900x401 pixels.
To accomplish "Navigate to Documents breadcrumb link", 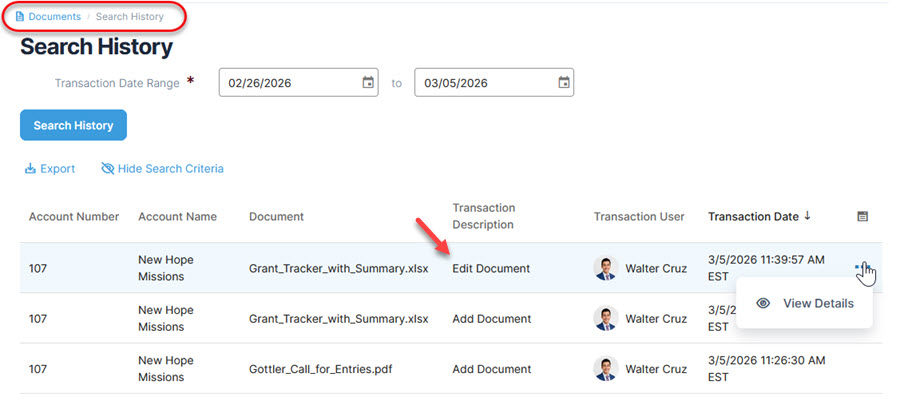I will pos(54,17).
